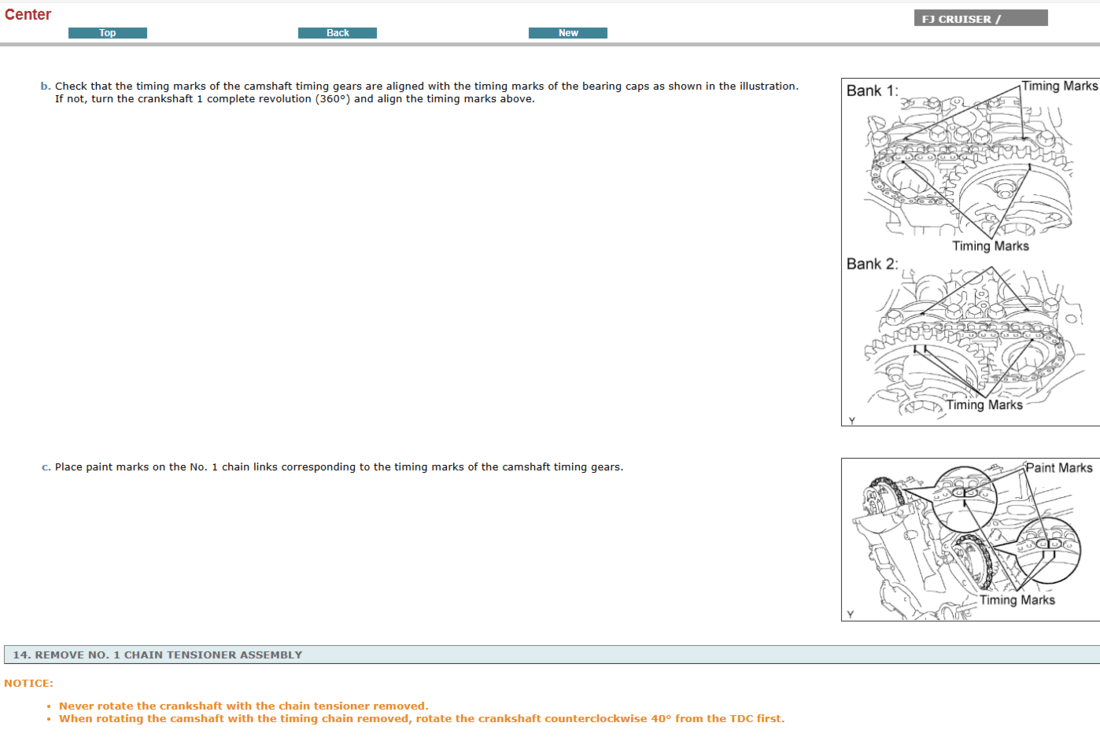Click 'Timing Marks' label below the Bank 1 drawing
The width and height of the screenshot is (1100, 756).
click(990, 246)
